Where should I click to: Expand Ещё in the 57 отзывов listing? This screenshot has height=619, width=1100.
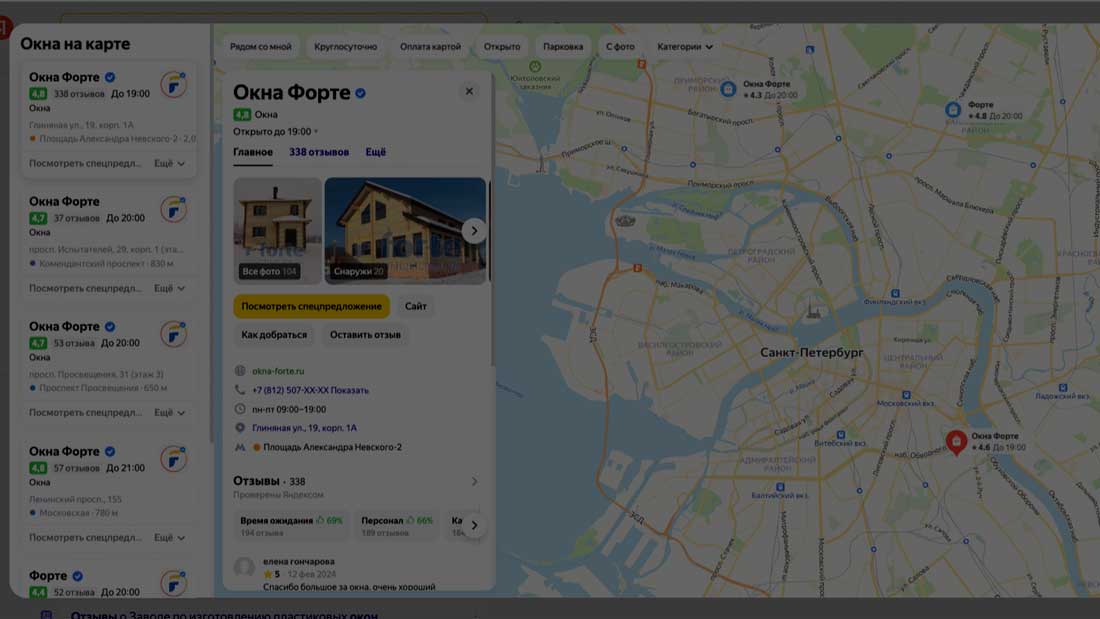pos(169,537)
